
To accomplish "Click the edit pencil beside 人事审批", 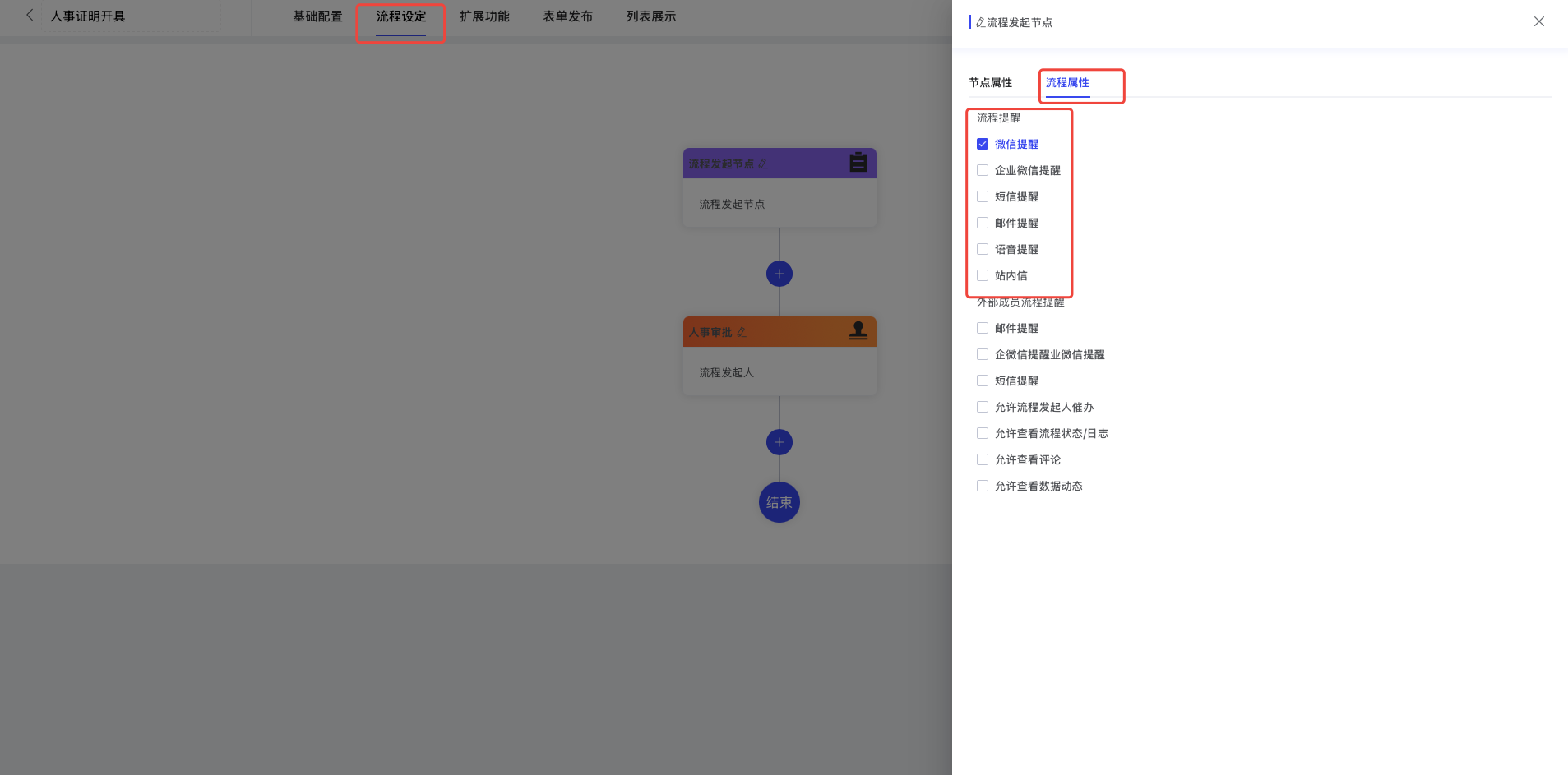I will 742,333.
